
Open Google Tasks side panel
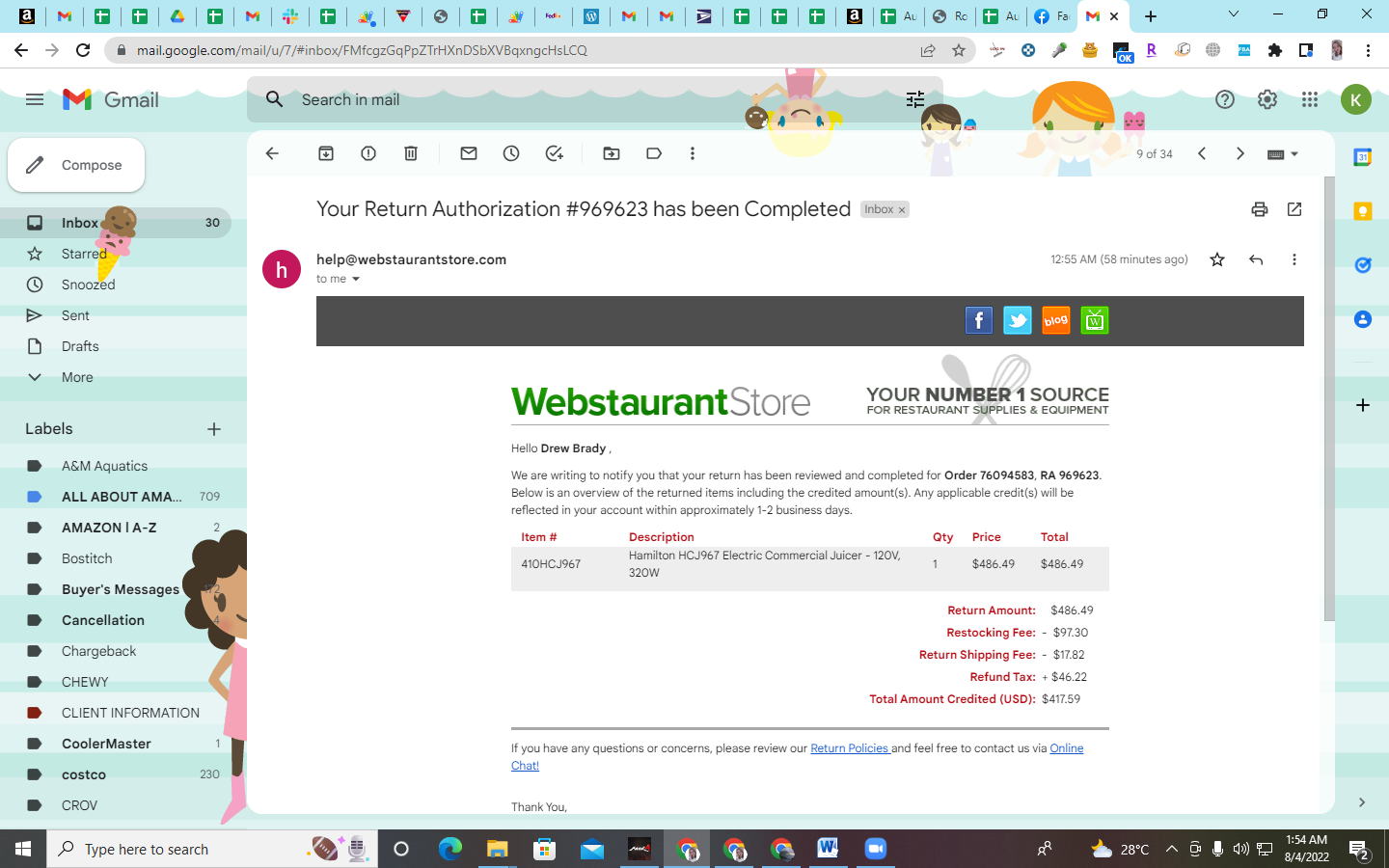pyautogui.click(x=1363, y=265)
